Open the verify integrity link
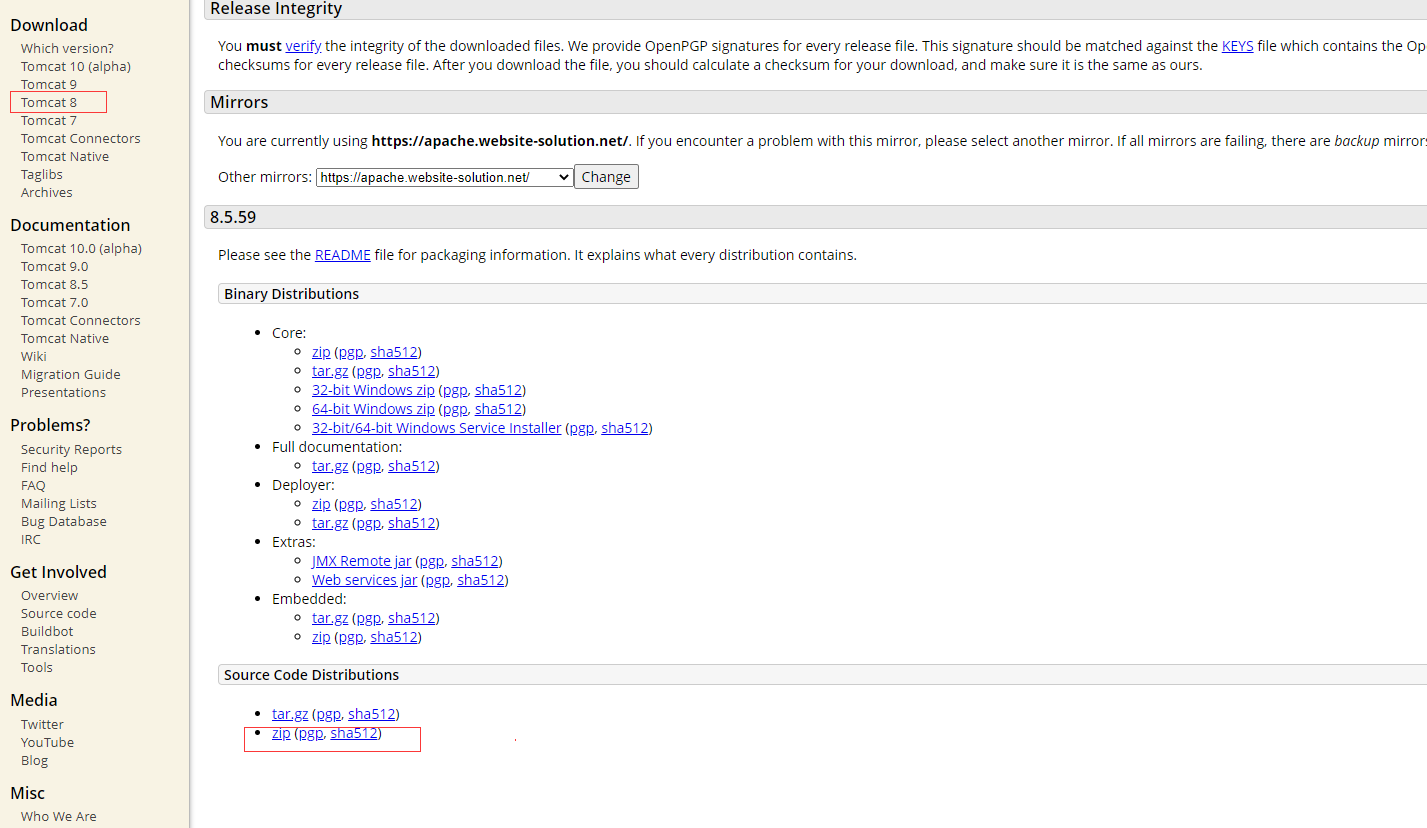 (303, 46)
